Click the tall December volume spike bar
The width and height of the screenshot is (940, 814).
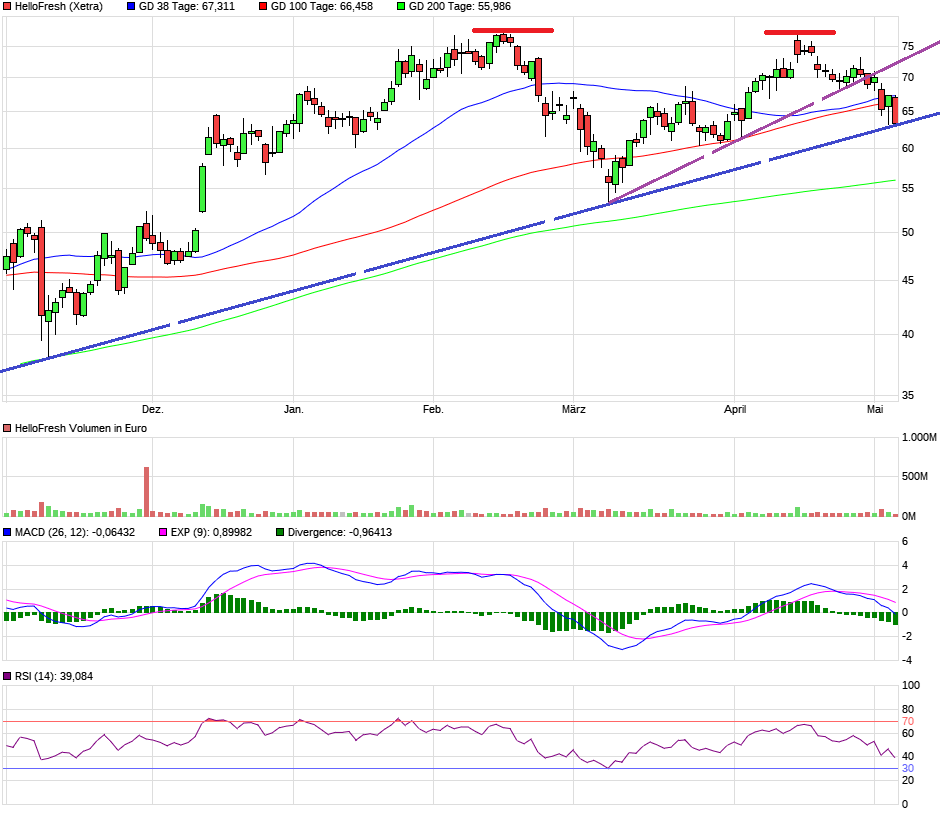(146, 492)
